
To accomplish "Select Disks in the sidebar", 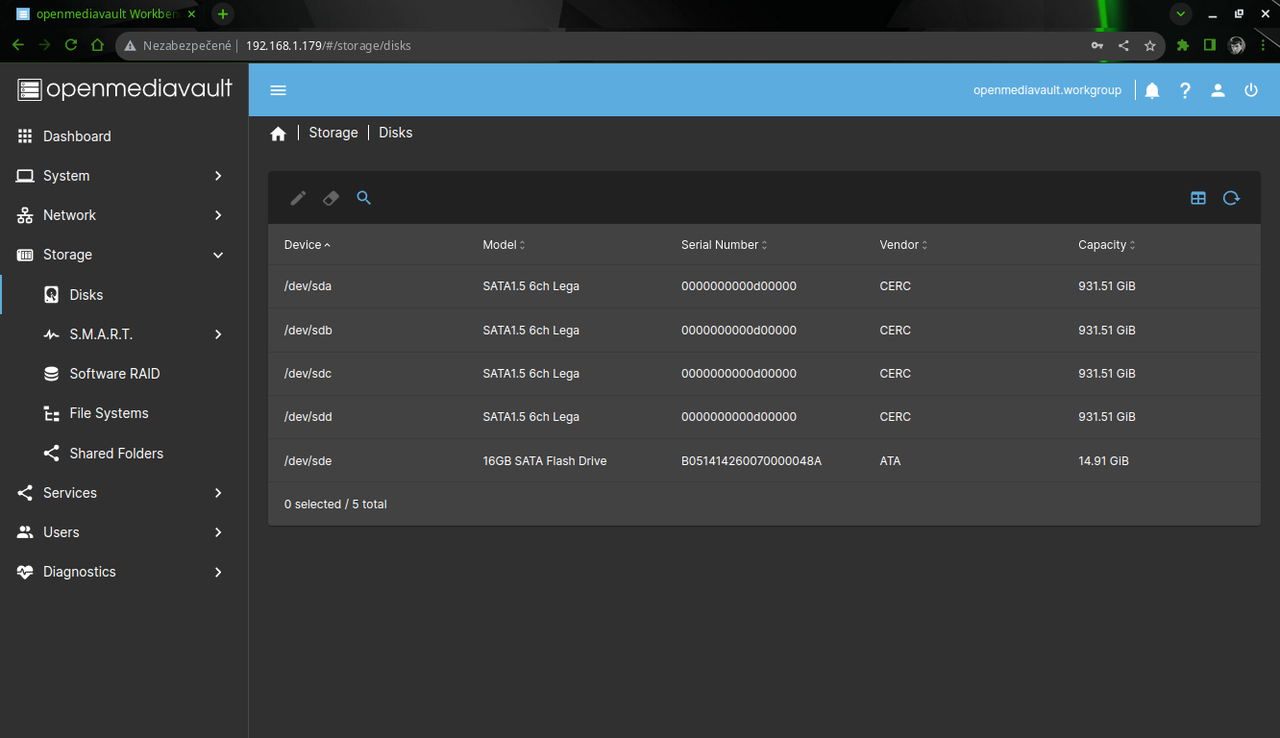I will click(x=124, y=295).
